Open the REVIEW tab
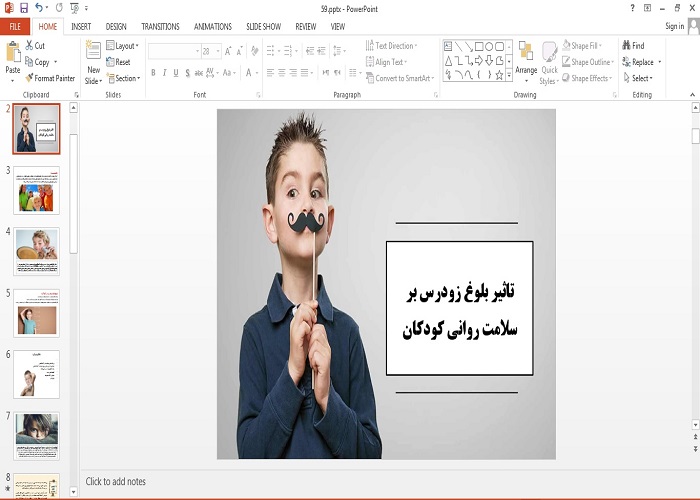 coord(306,27)
